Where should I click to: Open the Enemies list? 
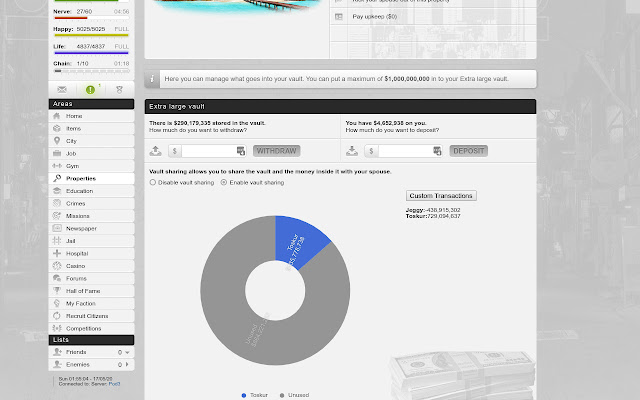pyautogui.click(x=91, y=364)
